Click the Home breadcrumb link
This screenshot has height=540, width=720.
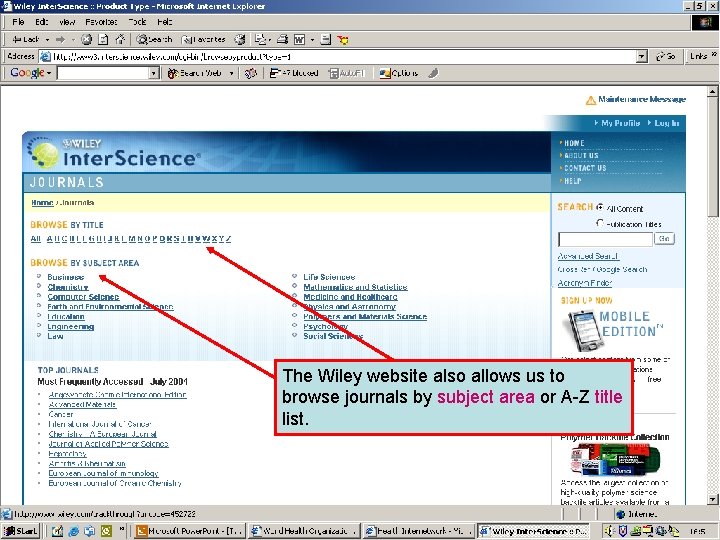click(x=42, y=202)
